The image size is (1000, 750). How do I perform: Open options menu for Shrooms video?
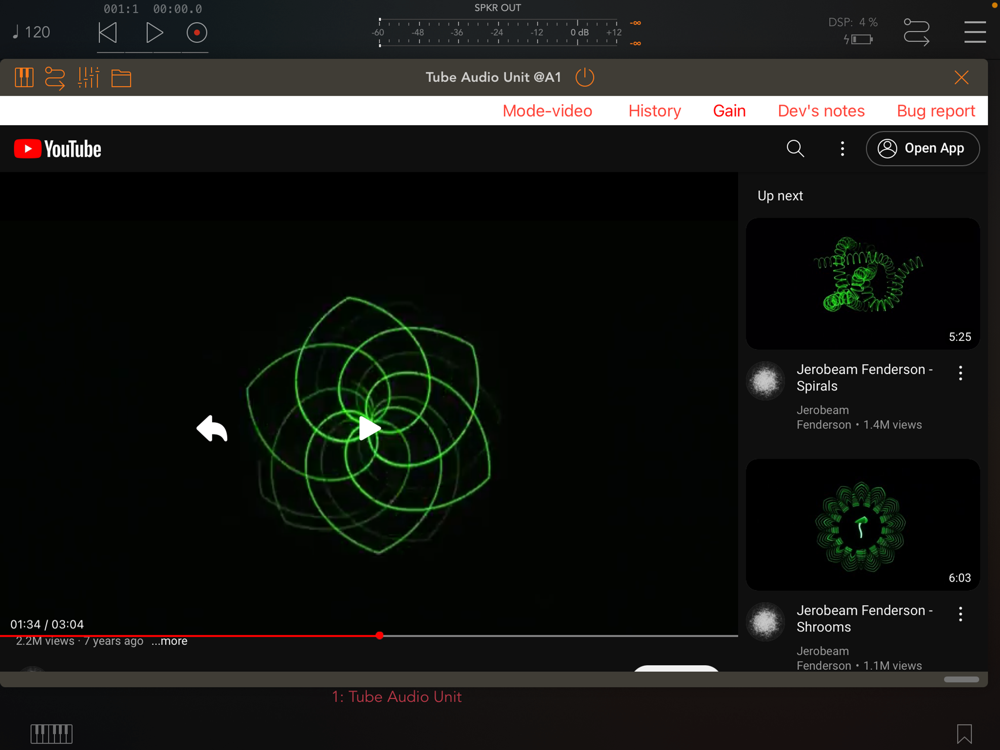click(x=960, y=614)
